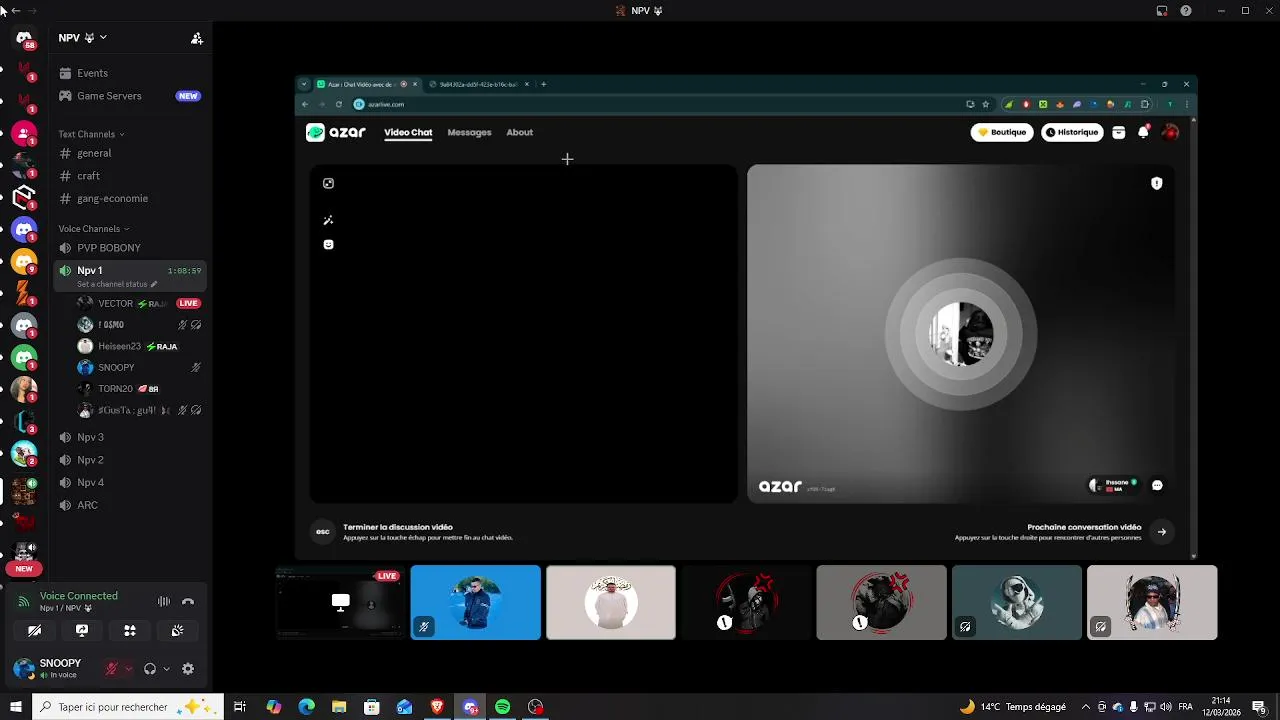Toggle deafen with the headphones icon

pyautogui.click(x=150, y=669)
